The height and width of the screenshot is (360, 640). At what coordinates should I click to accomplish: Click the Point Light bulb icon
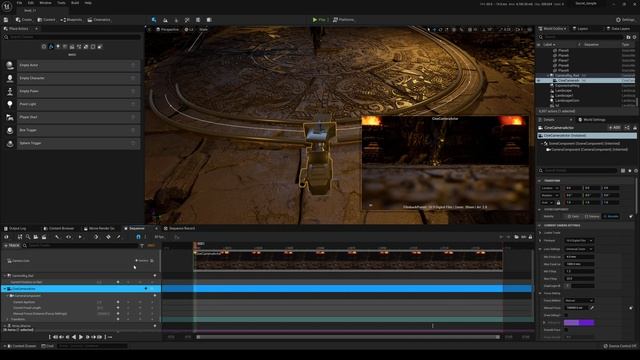(10, 104)
